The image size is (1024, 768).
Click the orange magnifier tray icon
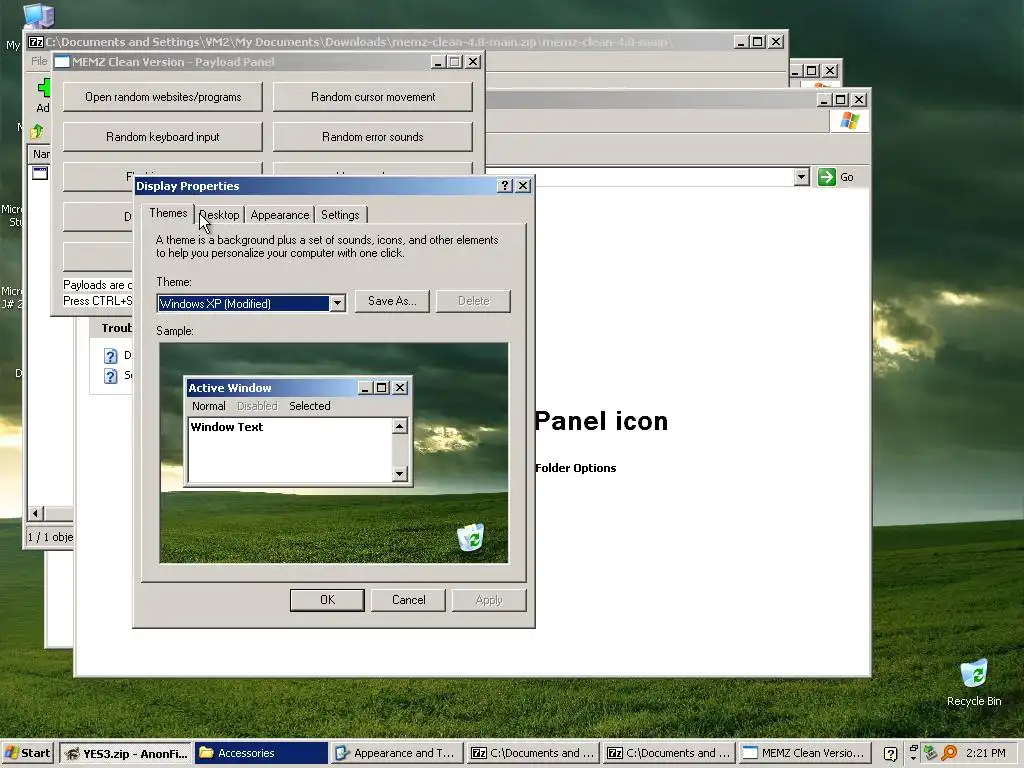click(949, 753)
